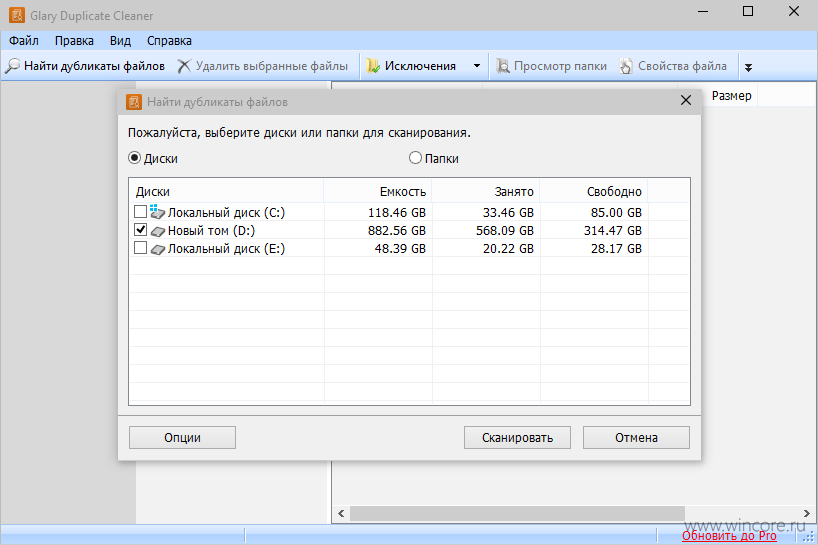This screenshot has height=545, width=818.
Task: Check the Локальный диск (E:) checkbox
Action: pyautogui.click(x=140, y=248)
